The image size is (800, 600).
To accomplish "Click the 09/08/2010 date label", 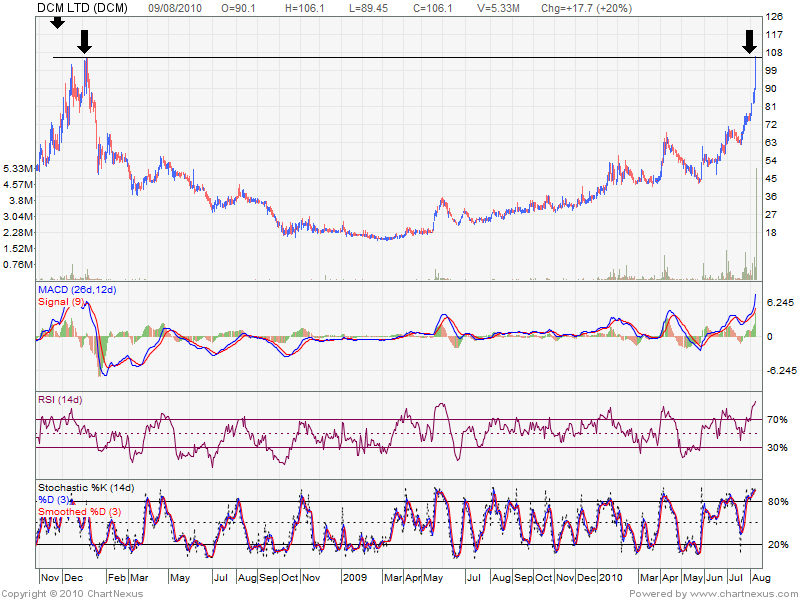I will pos(177,7).
